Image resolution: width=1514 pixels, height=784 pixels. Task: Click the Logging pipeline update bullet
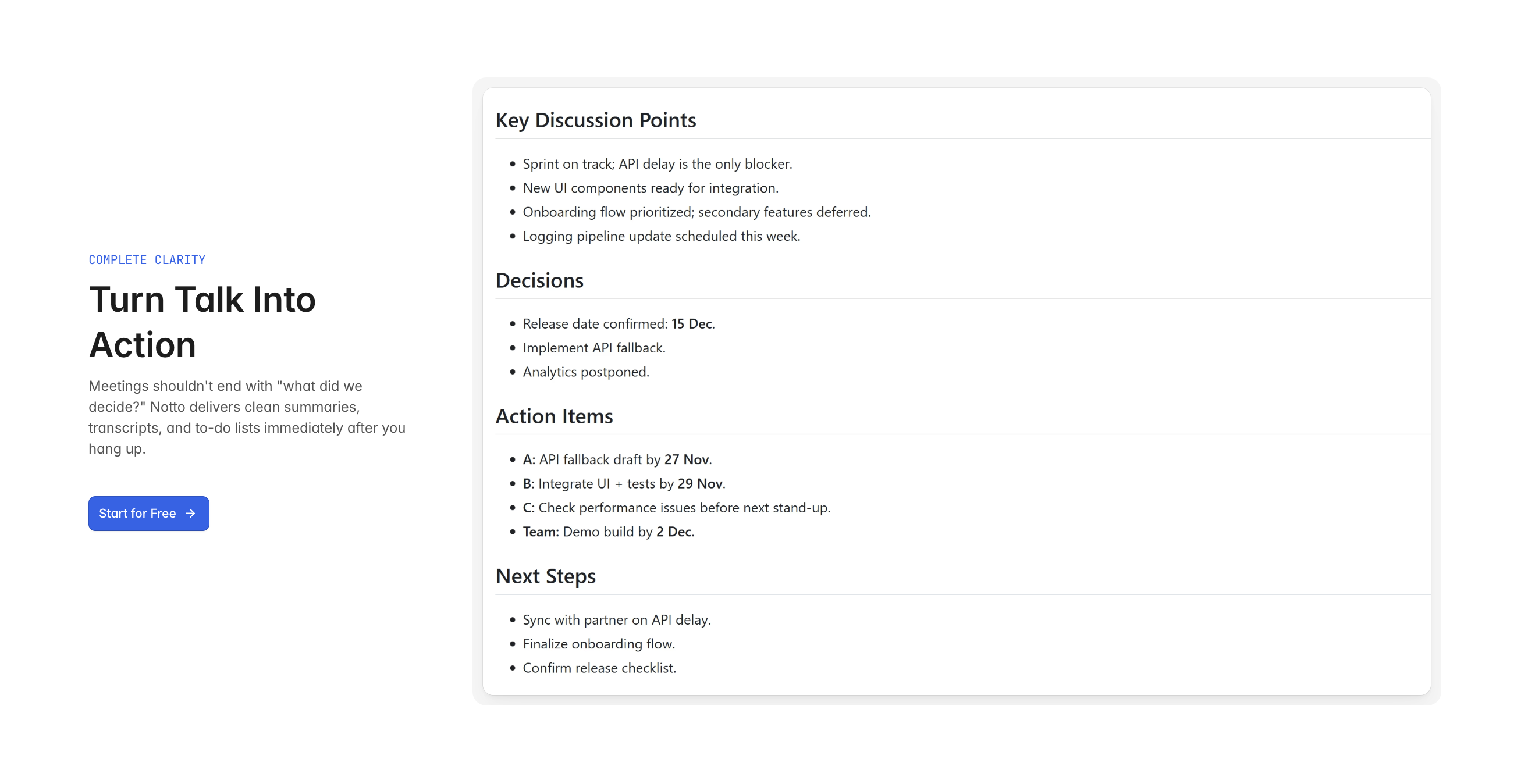click(x=661, y=236)
